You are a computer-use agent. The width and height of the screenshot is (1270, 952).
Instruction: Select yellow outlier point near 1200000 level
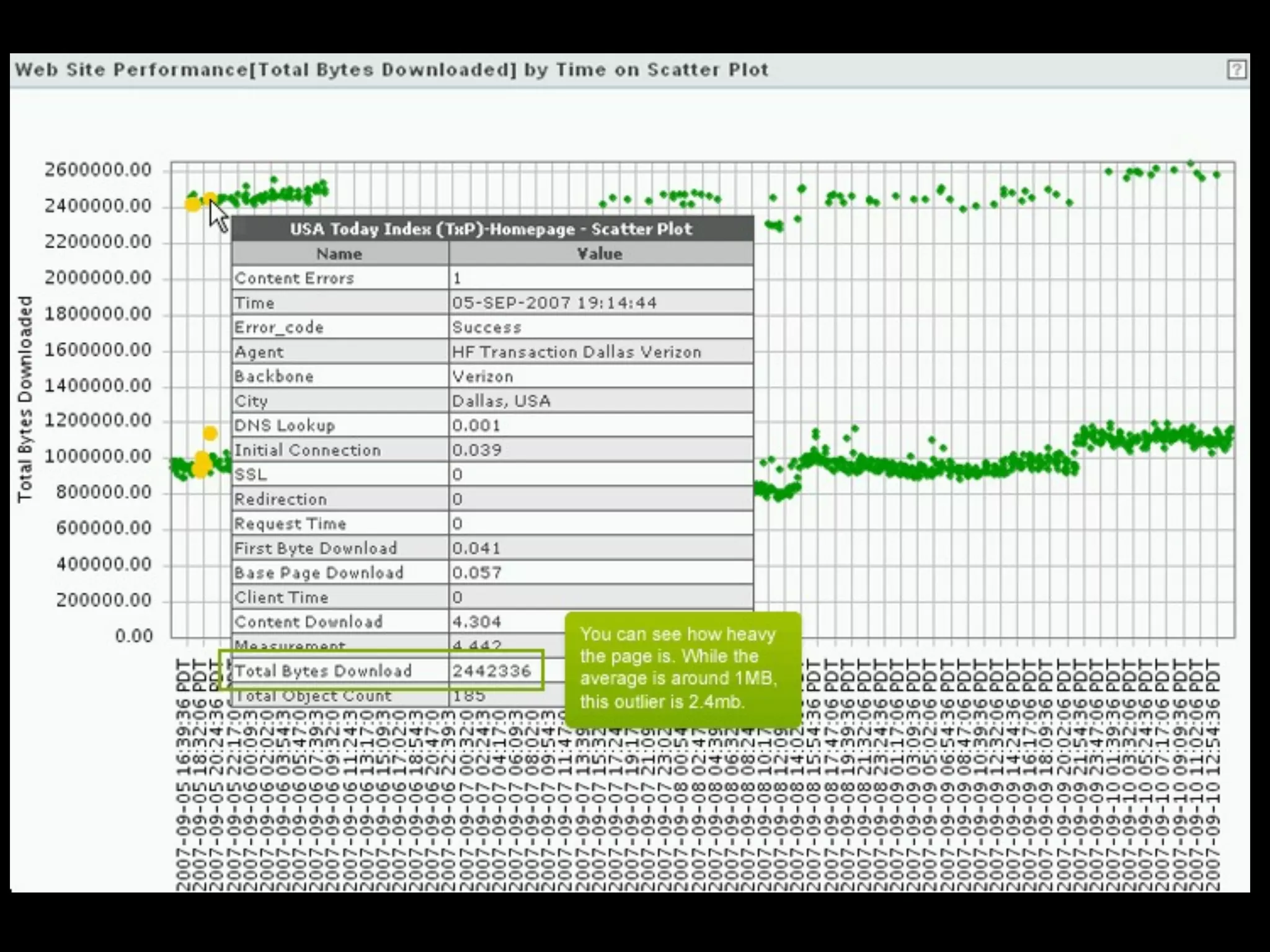[210, 433]
